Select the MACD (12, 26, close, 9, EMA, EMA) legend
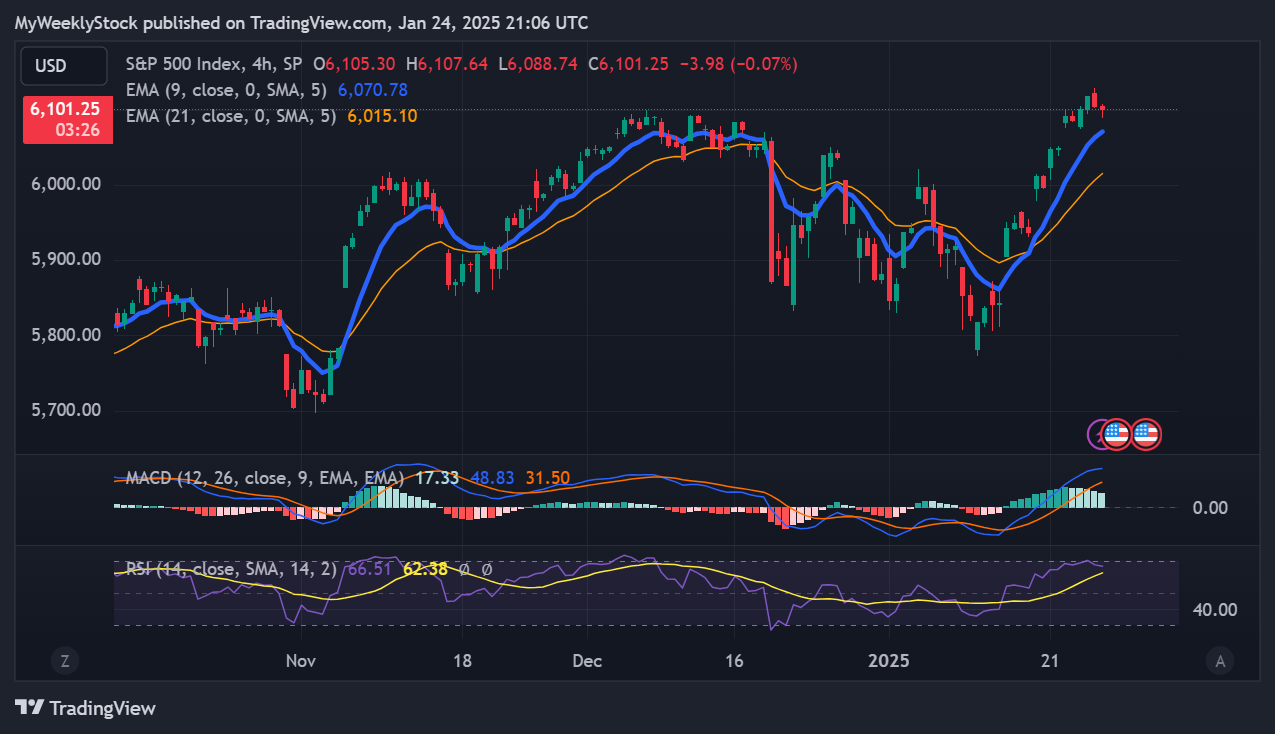The height and width of the screenshot is (734, 1275). [x=265, y=478]
